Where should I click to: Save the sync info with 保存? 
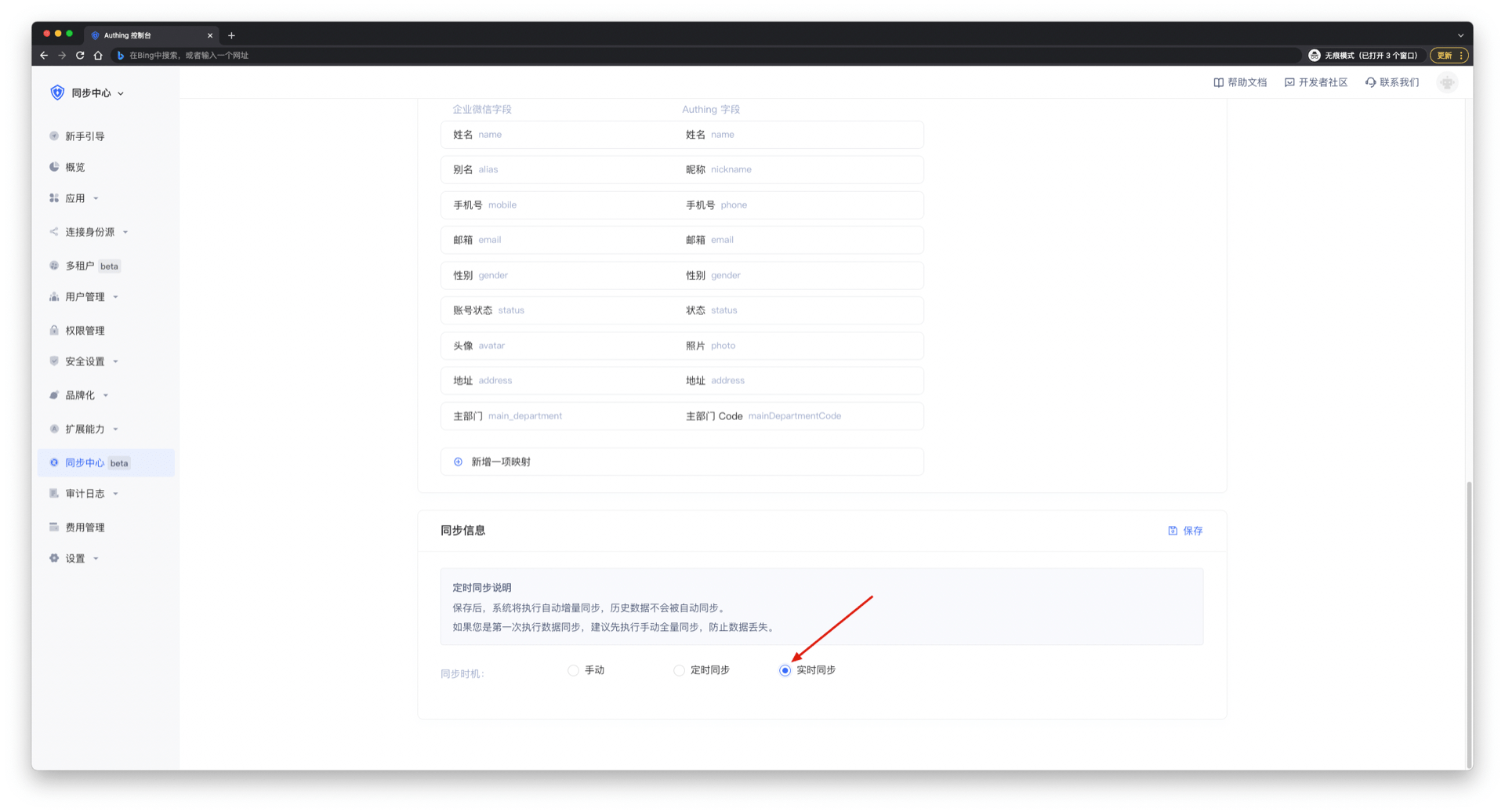point(1185,531)
